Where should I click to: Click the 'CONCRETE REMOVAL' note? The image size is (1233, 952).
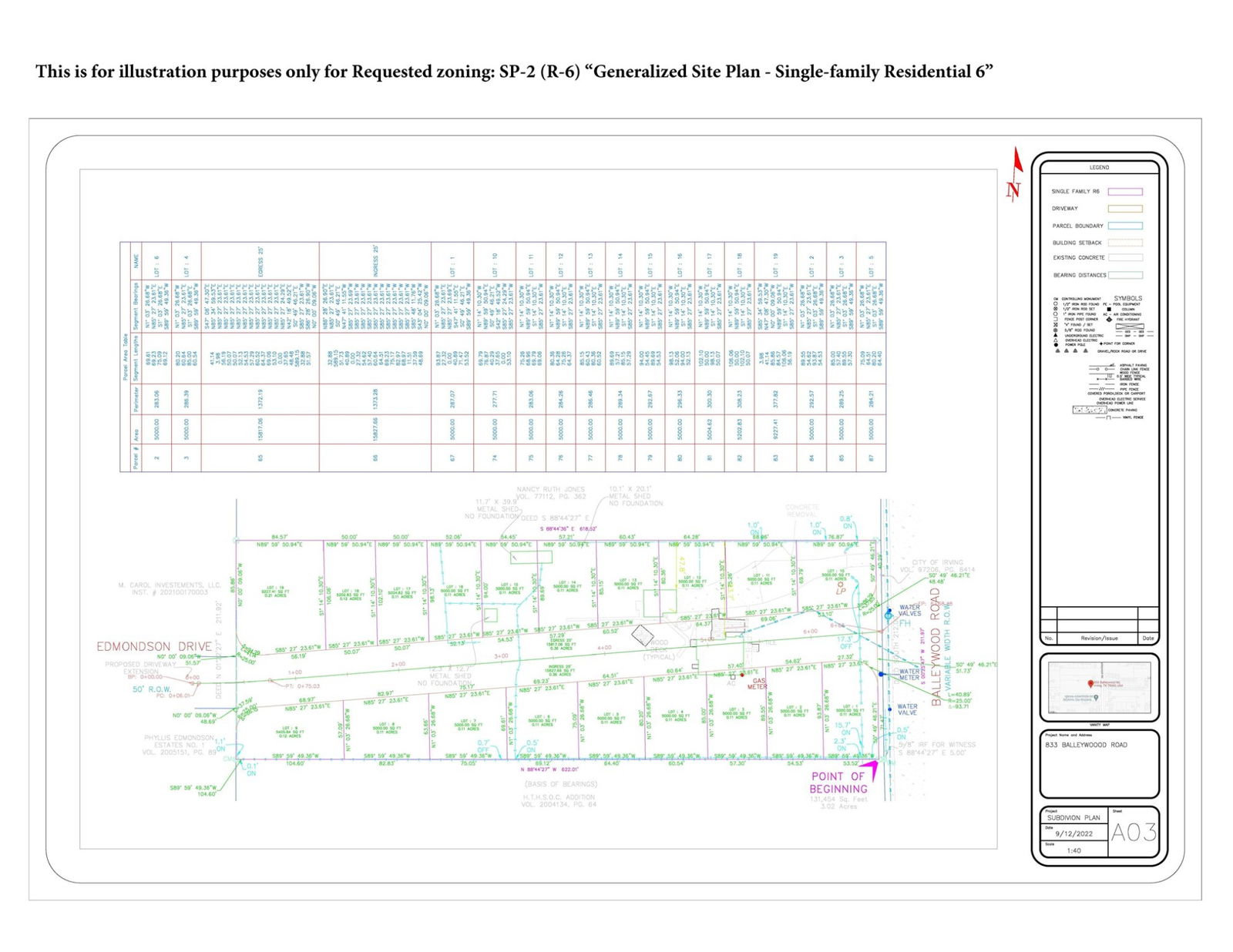802,511
